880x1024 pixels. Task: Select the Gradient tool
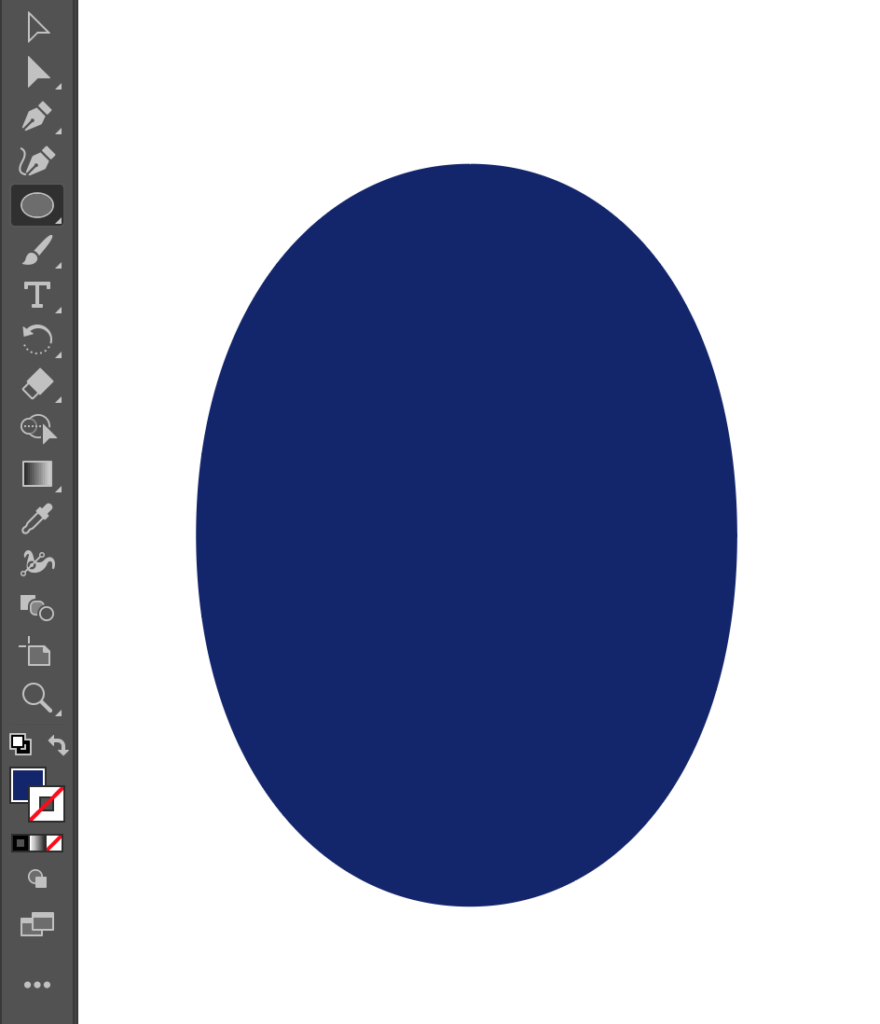coord(37,473)
